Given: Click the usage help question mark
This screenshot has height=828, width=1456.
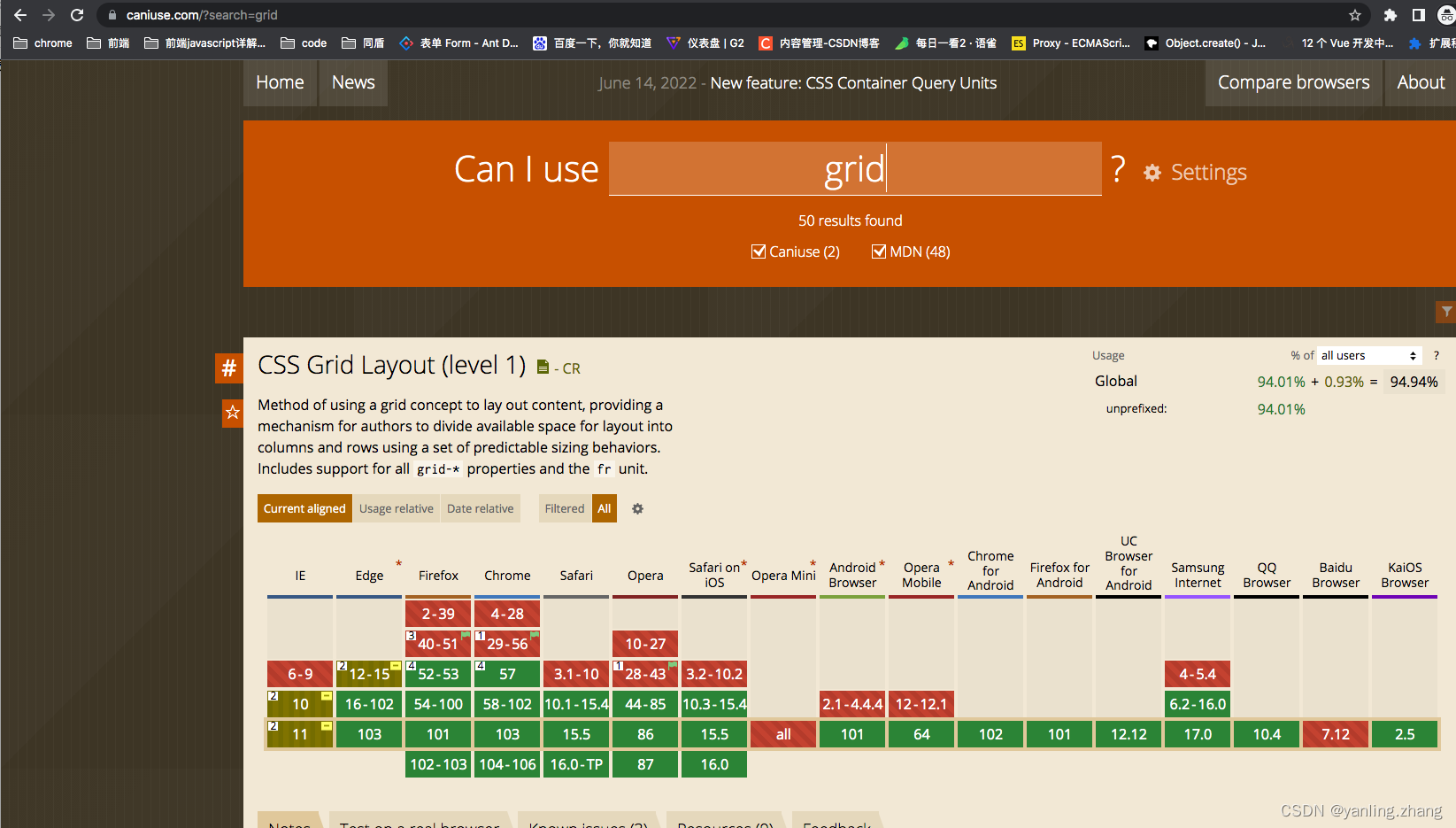Looking at the screenshot, I should point(1437,355).
